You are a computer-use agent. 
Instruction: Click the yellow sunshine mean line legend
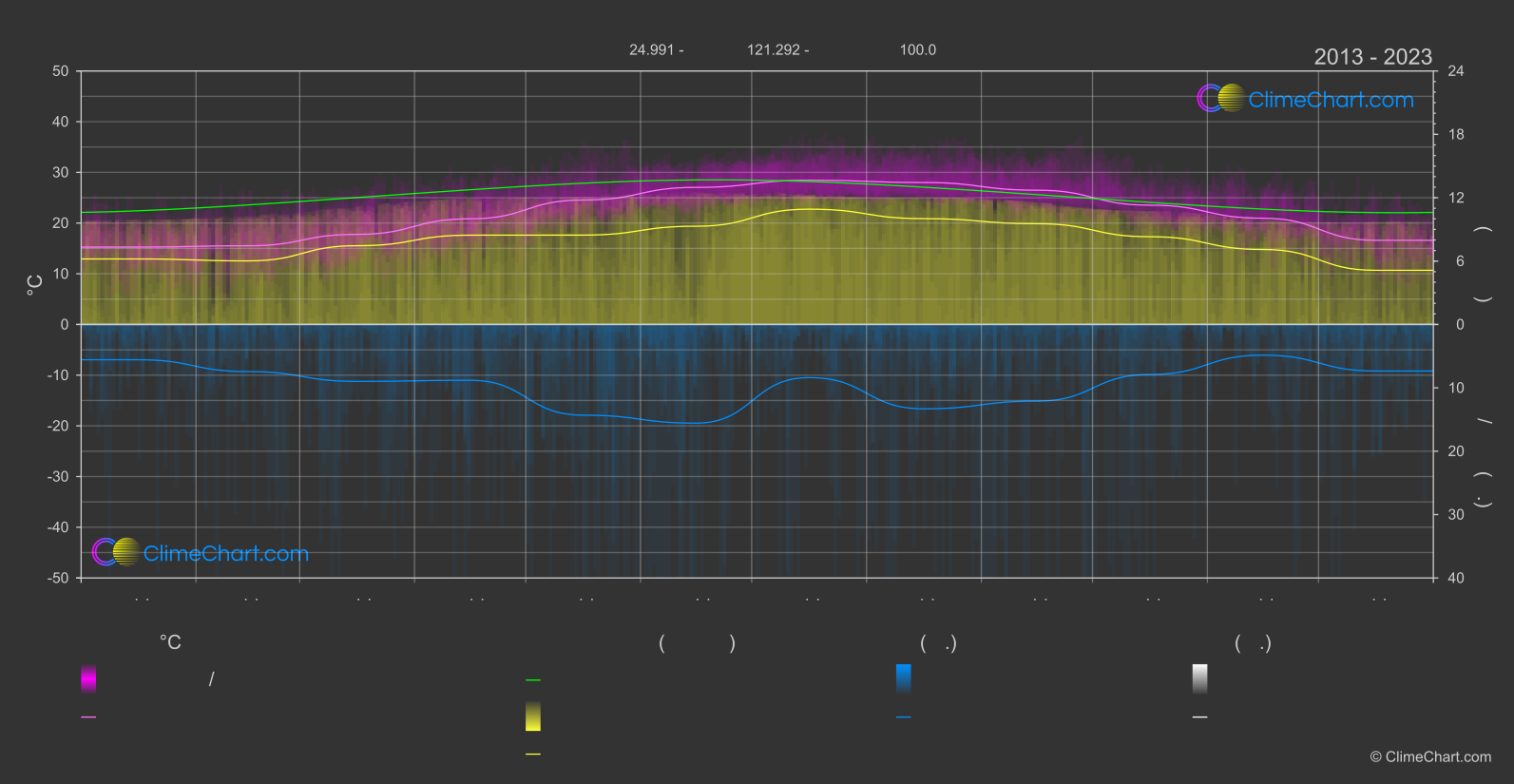click(533, 754)
